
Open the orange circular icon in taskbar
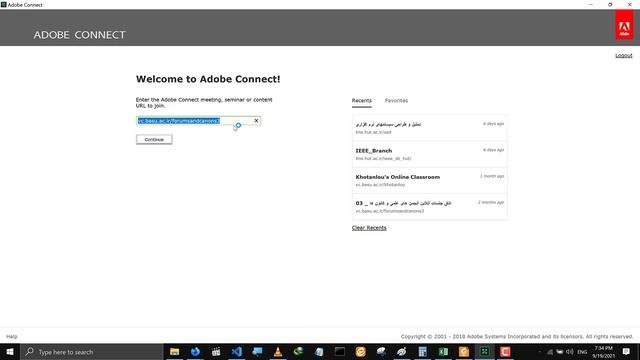pyautogui.click(x=360, y=351)
